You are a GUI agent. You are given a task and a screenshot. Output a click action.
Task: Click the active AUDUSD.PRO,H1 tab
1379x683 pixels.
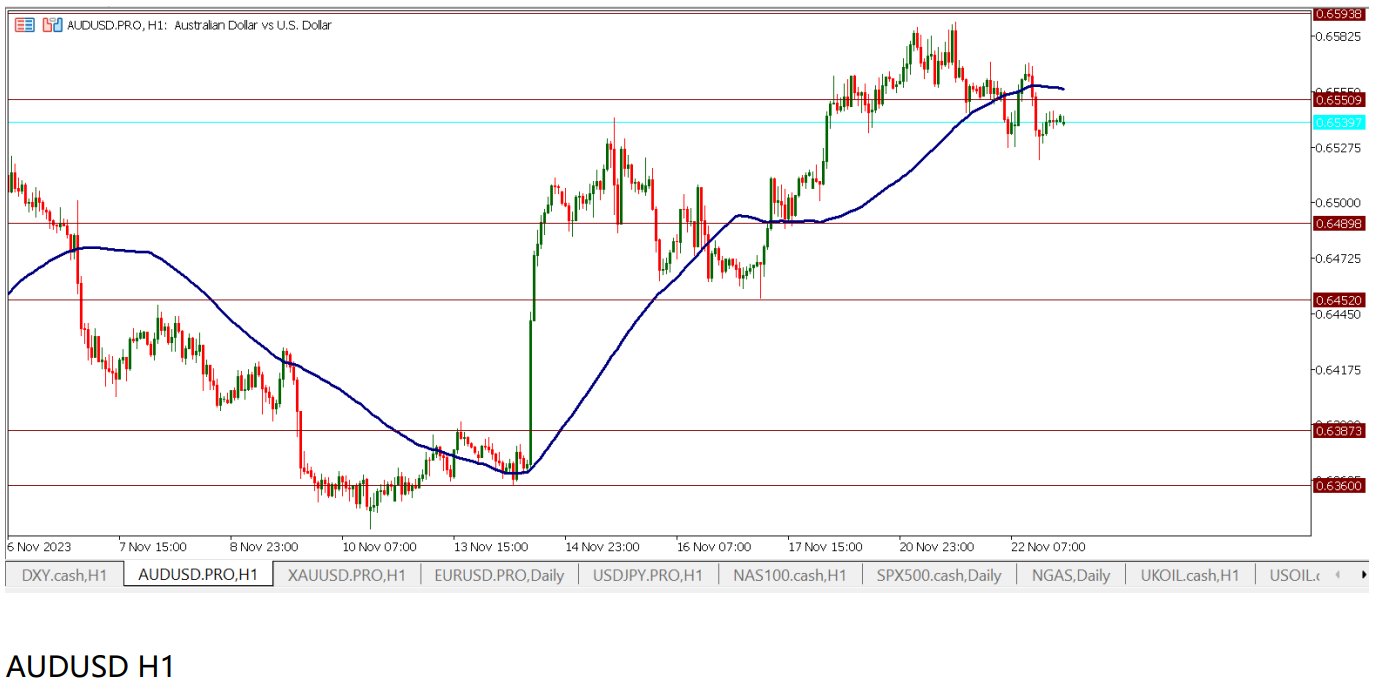(198, 575)
